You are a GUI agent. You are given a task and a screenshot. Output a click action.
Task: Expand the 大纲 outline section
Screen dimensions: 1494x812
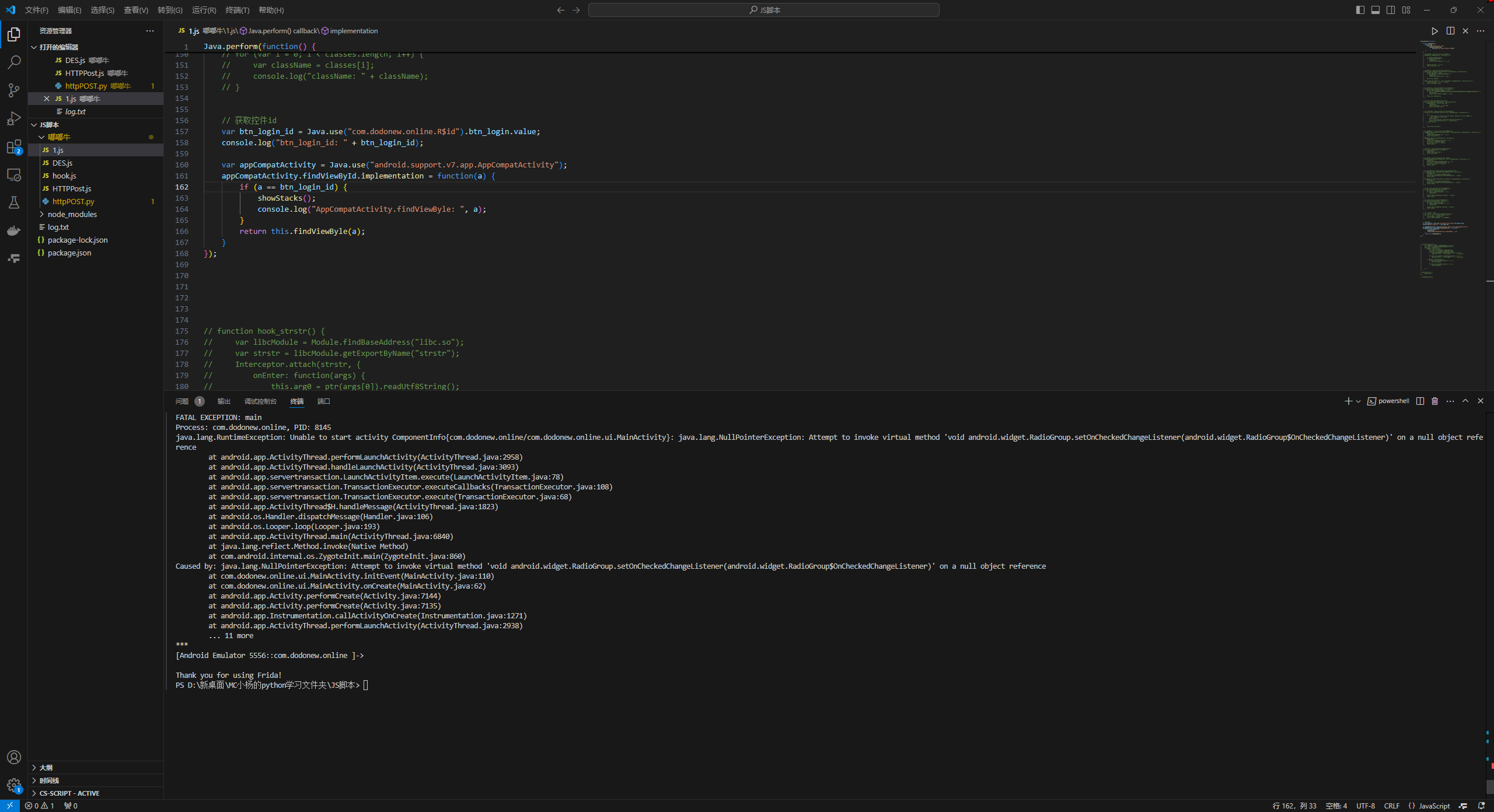46,768
